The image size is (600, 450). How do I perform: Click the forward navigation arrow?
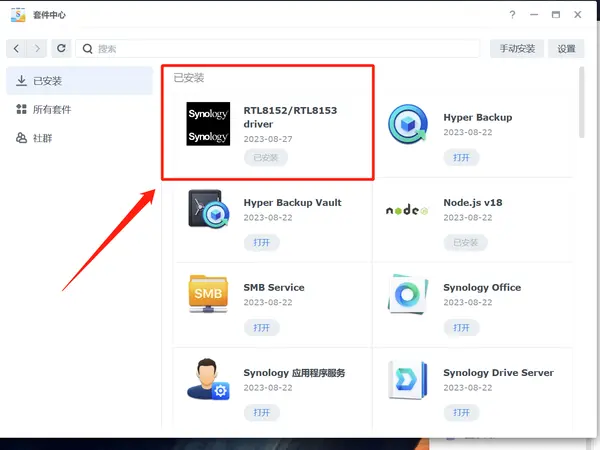(x=37, y=49)
